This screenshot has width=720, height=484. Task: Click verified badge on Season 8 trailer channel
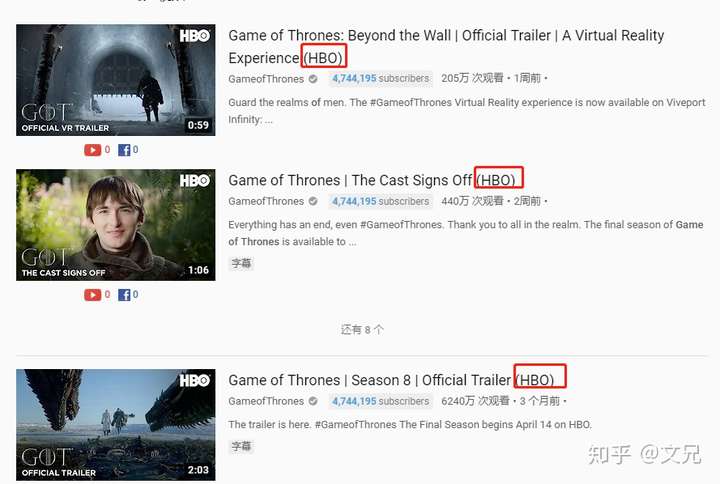tap(313, 401)
